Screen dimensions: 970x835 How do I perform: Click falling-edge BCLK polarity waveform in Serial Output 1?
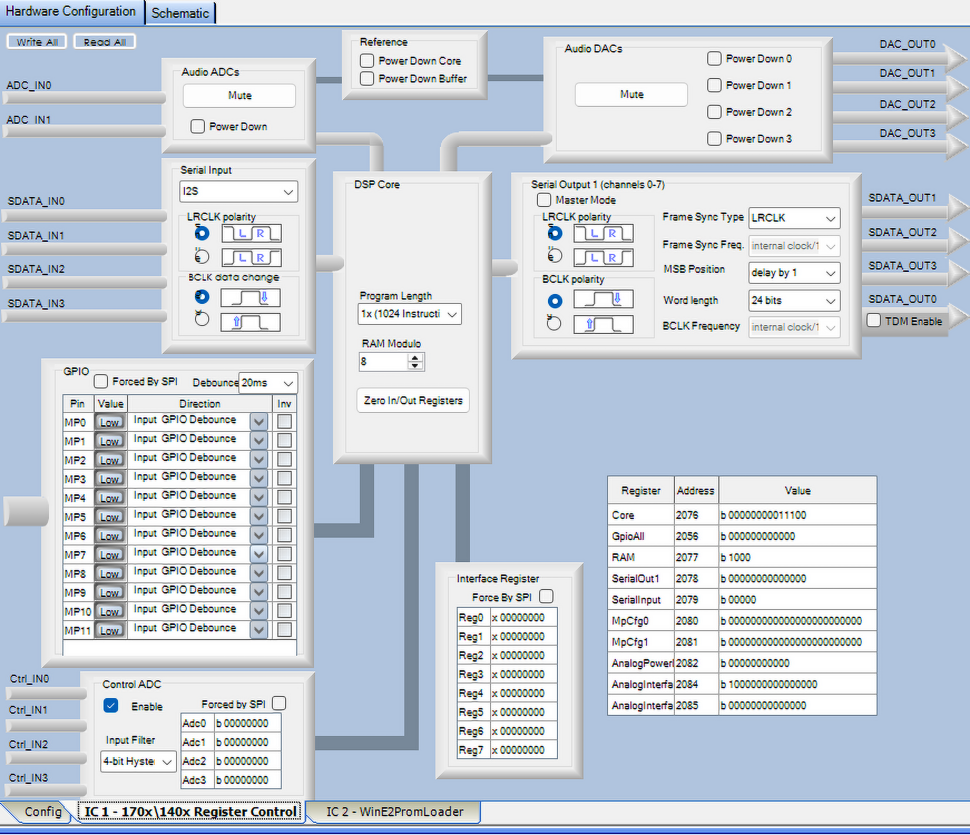click(x=604, y=299)
